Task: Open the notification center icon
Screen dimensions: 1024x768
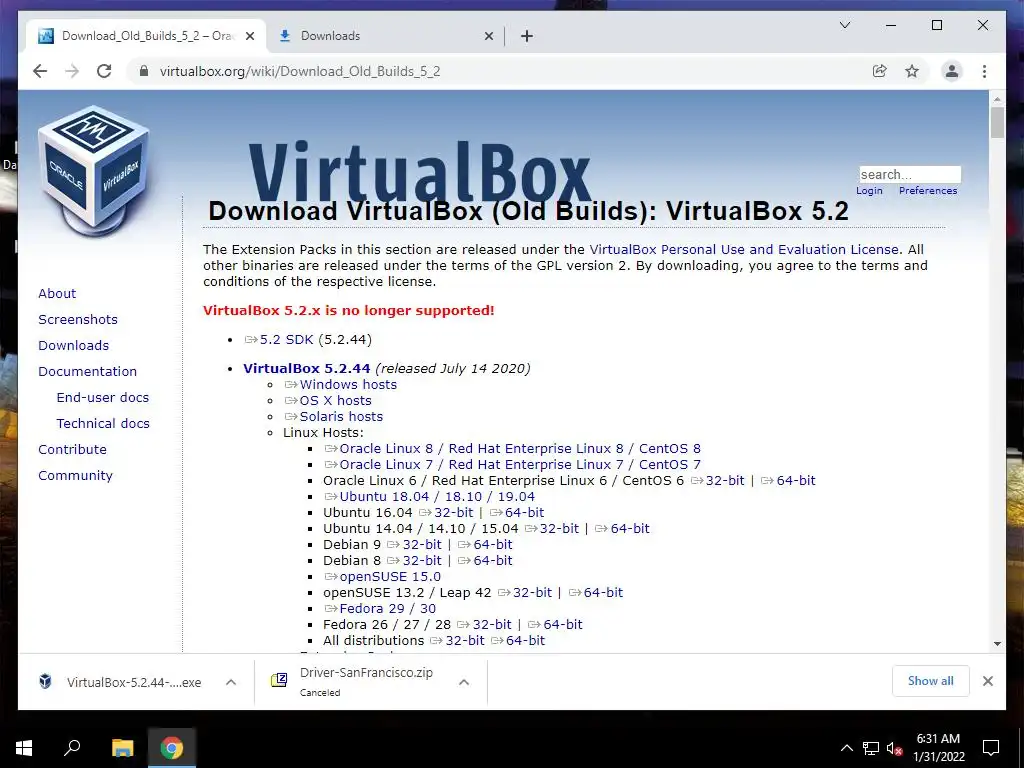Action: [991, 748]
